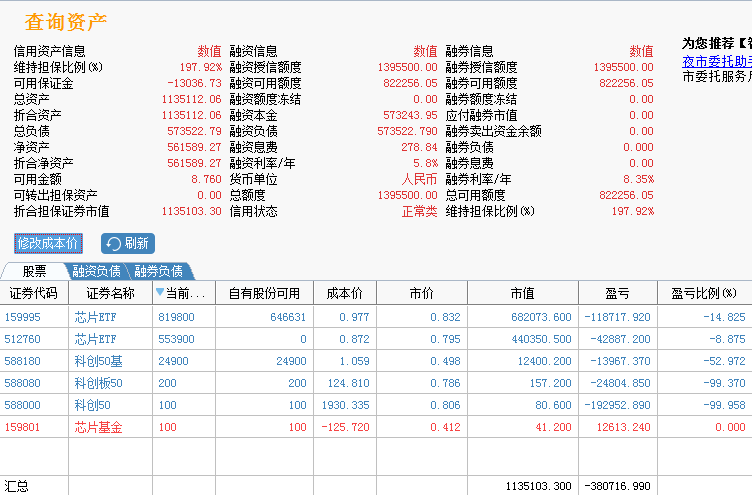Click holding quantity 553900

point(176,339)
